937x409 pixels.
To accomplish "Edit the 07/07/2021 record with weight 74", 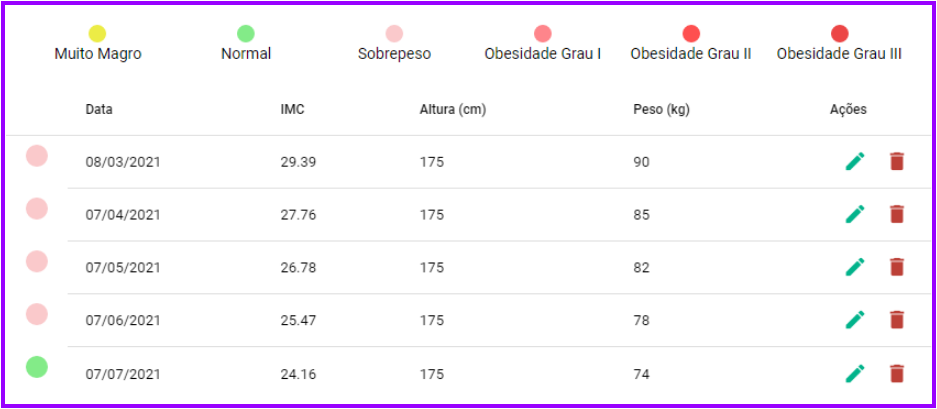I will (854, 373).
